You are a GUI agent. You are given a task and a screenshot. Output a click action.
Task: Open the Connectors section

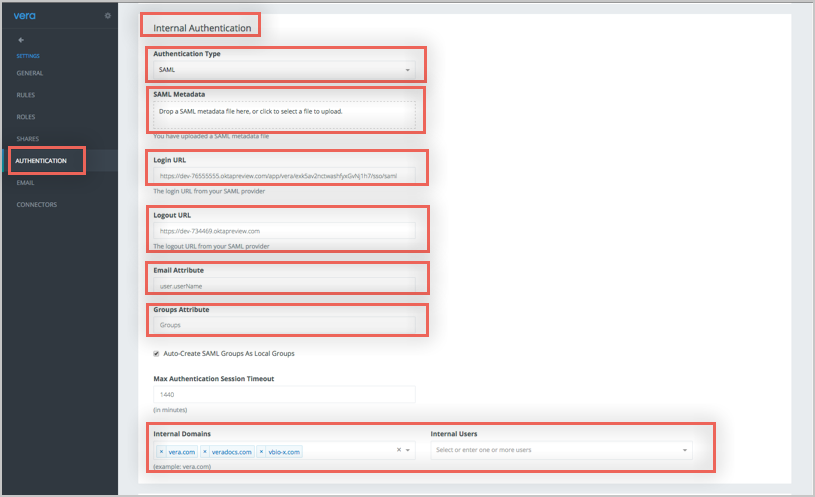pyautogui.click(x=36, y=205)
